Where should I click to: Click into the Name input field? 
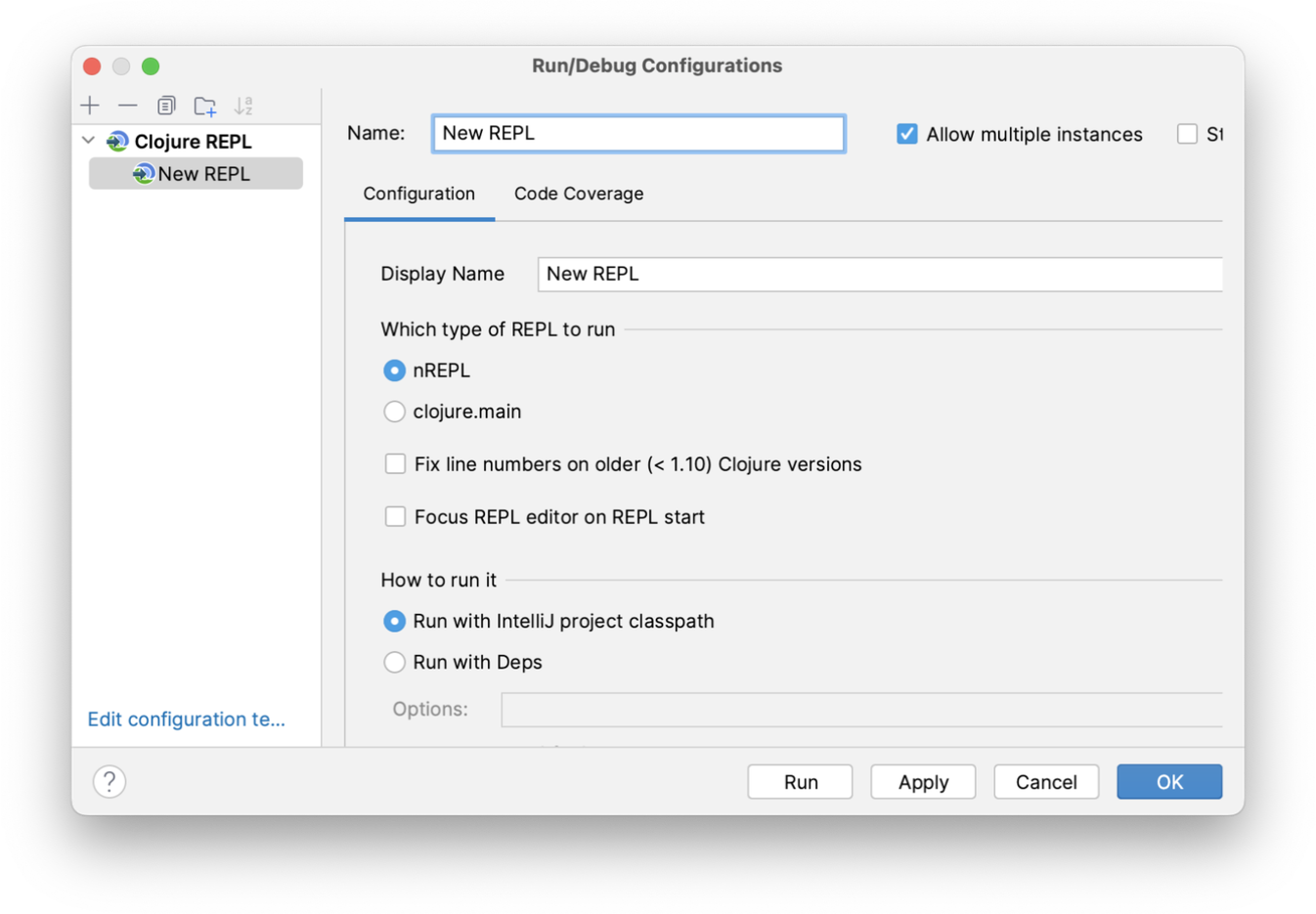tap(638, 134)
